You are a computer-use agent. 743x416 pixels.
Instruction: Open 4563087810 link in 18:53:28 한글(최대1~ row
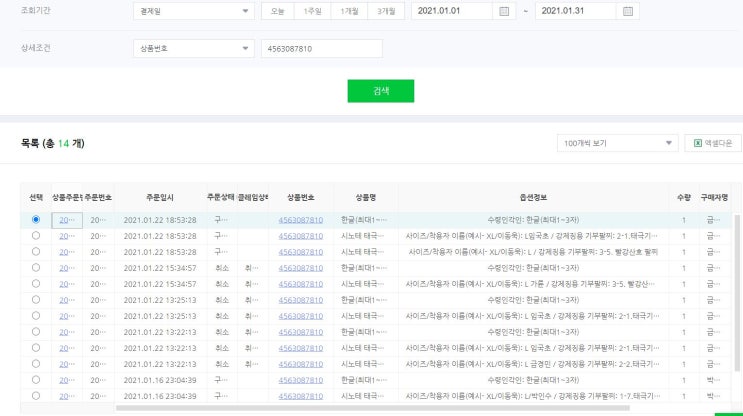click(300, 220)
